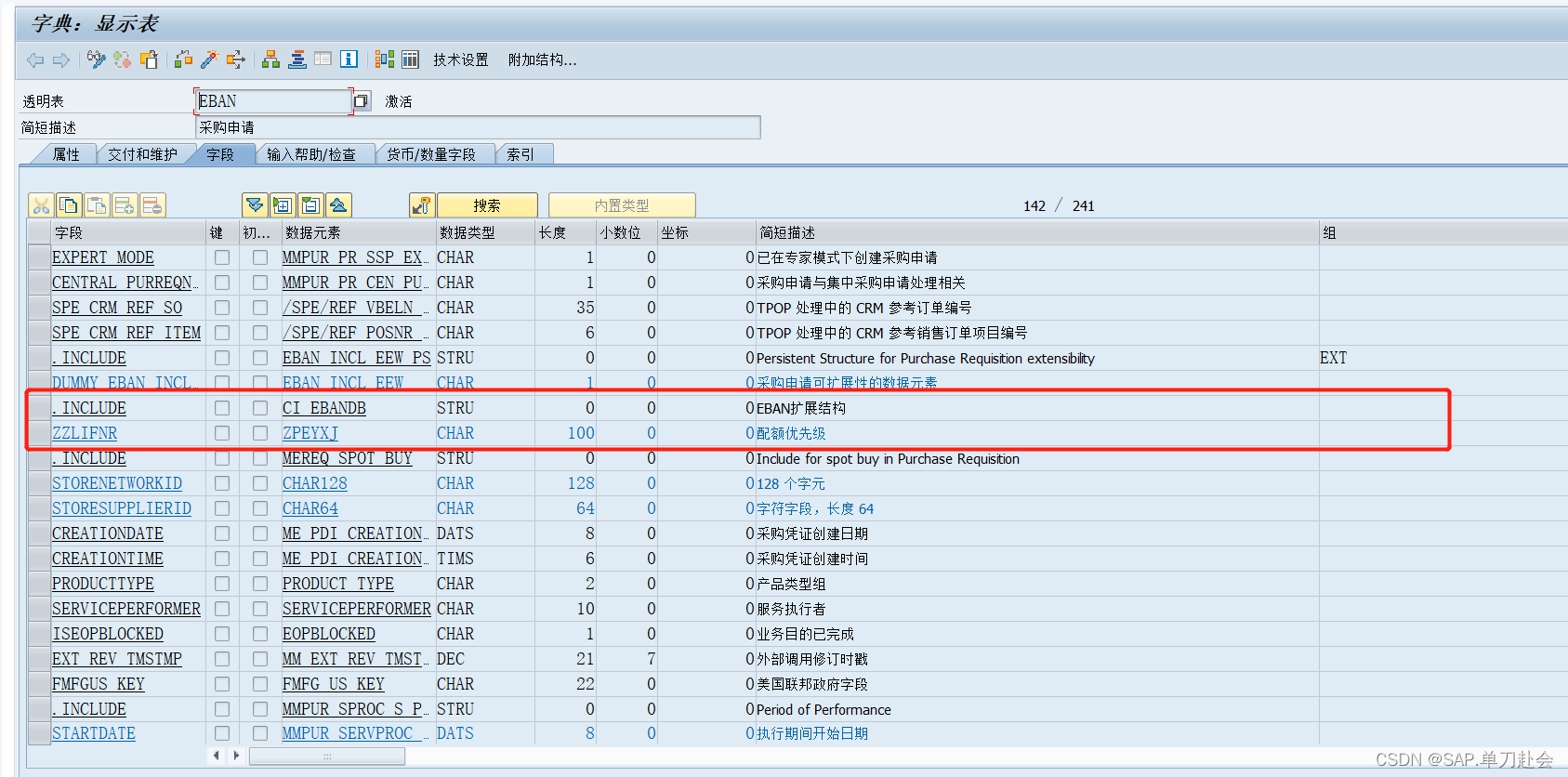This screenshot has height=777, width=1568.
Task: Toggle Display/Change mode (glasses-pencil icon)
Action: [96, 60]
